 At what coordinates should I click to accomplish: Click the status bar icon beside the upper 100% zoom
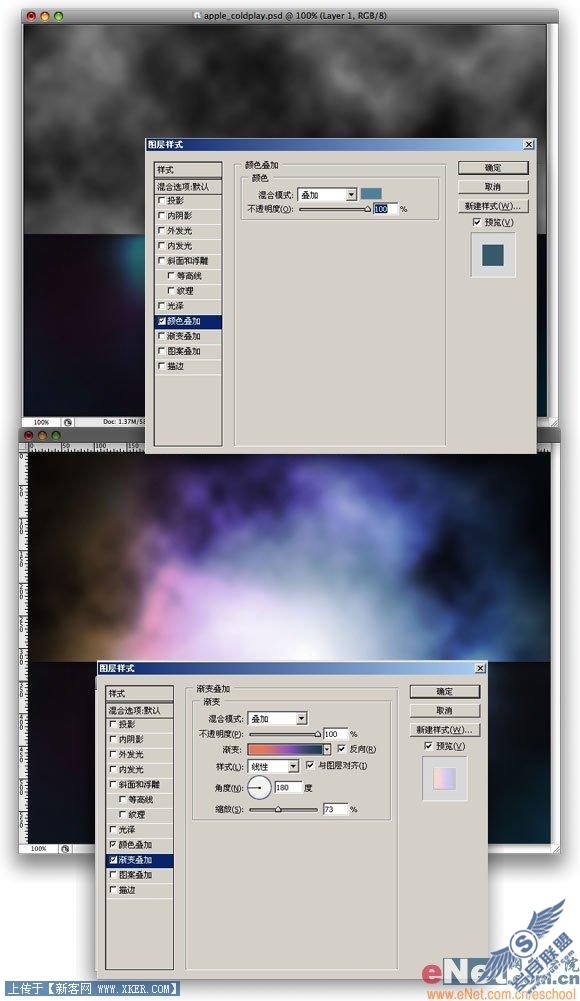point(68,422)
